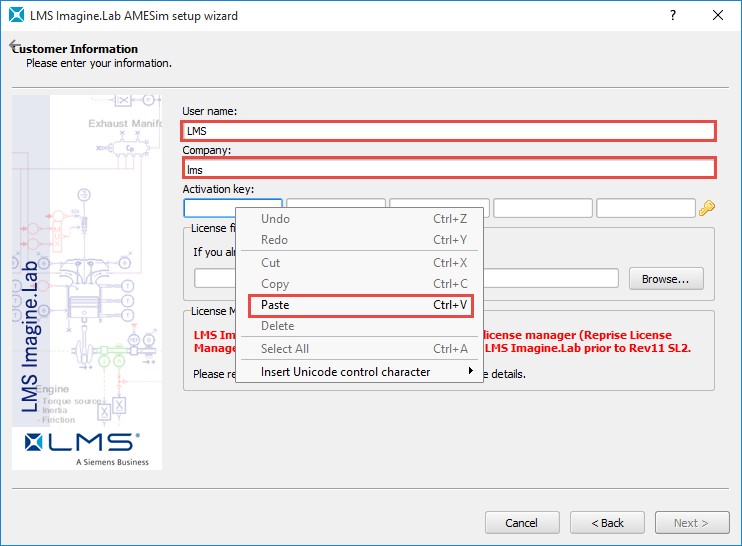
Task: Pick Cut from the context menu
Action: [270, 262]
